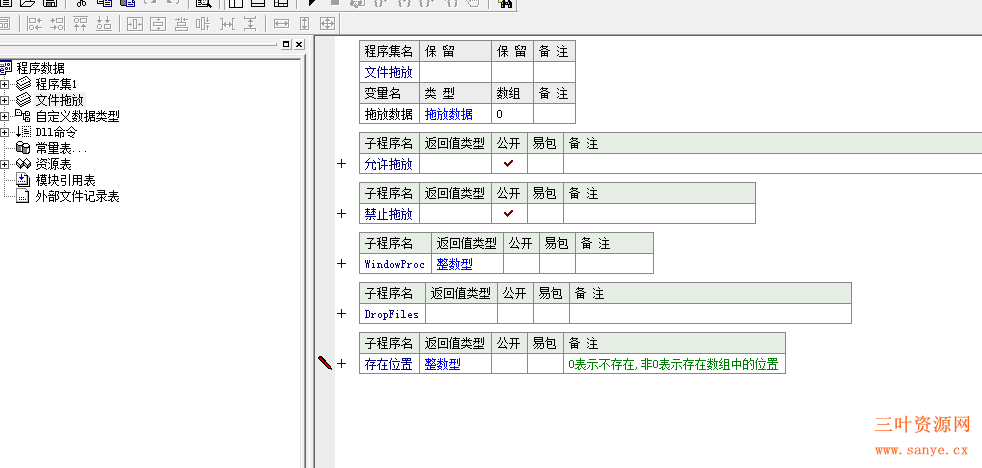
Task: Click the 整数型 return type of 存在位置
Action: [442, 364]
